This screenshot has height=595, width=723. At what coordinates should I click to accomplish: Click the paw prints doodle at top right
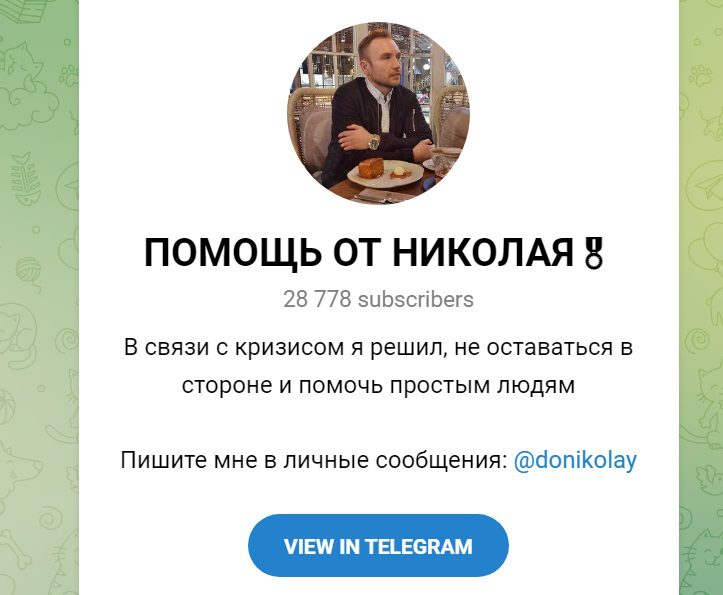pos(701,75)
